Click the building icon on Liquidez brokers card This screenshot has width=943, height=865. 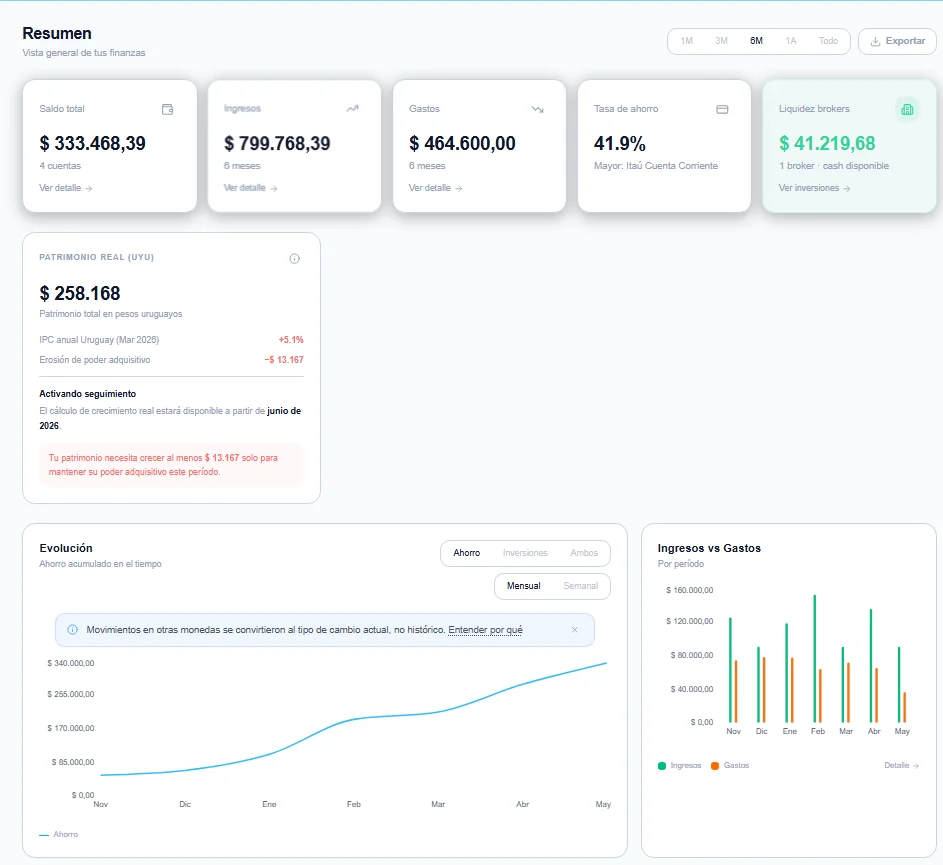[x=908, y=109]
